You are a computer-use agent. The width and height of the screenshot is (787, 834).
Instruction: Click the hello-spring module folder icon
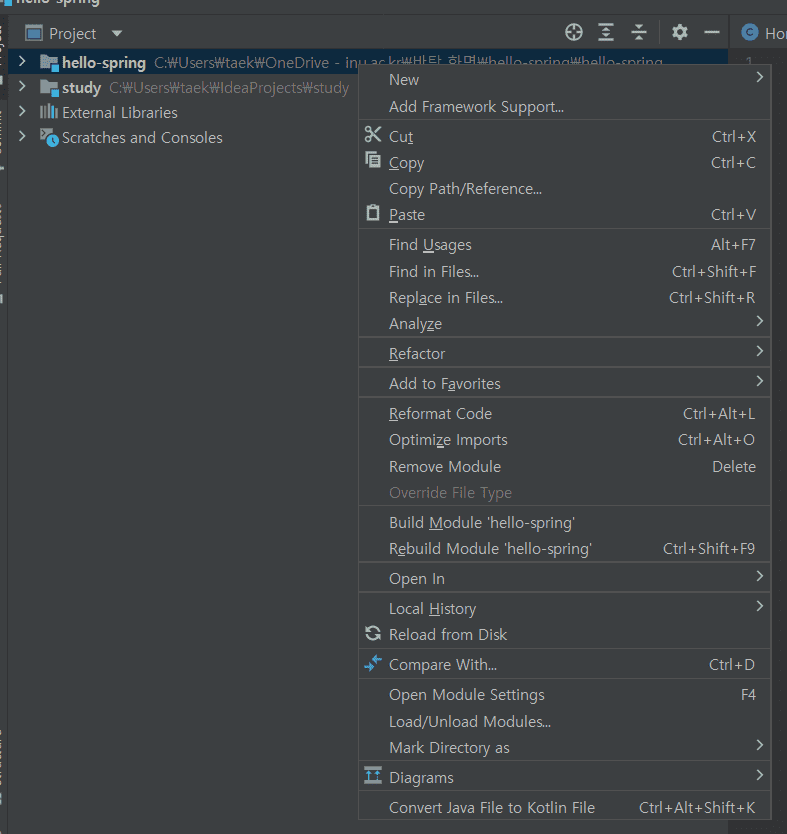49,63
